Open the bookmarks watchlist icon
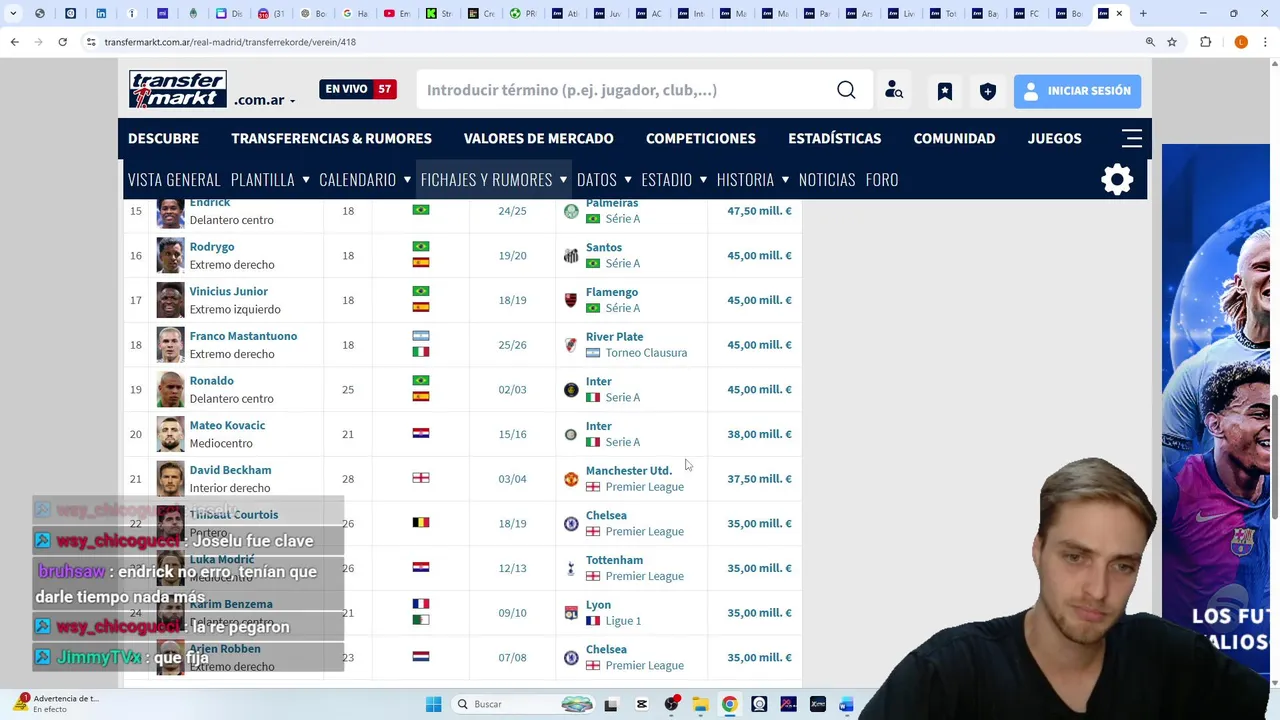Viewport: 1280px width, 720px height. pyautogui.click(x=944, y=91)
